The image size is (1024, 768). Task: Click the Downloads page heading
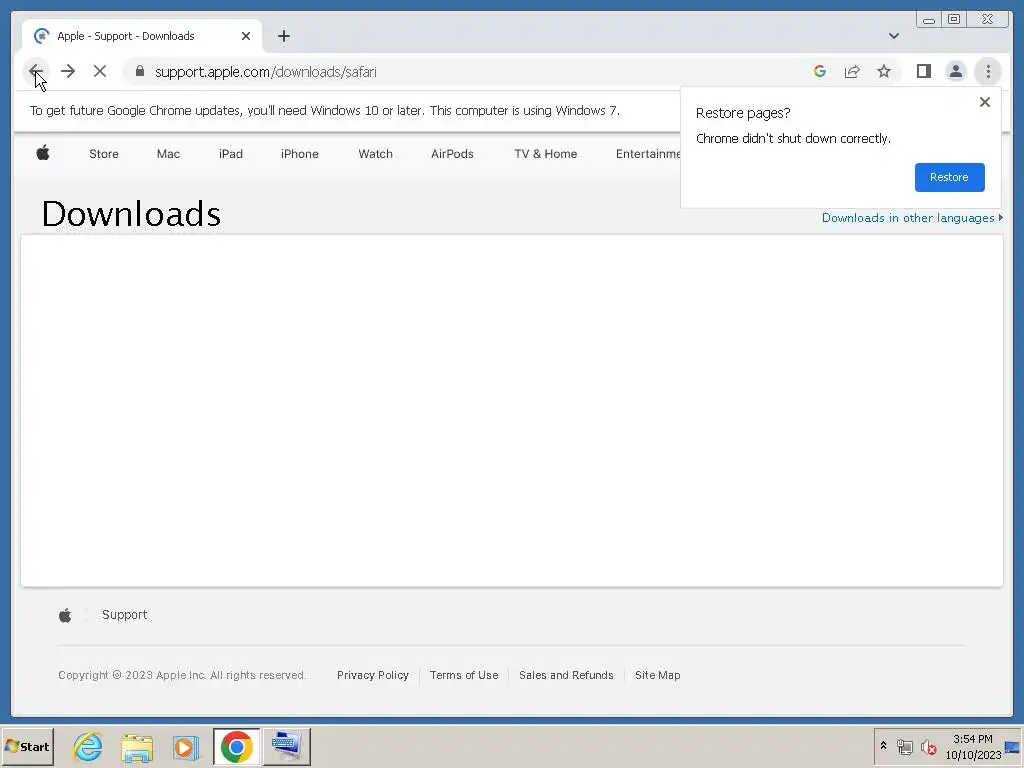(x=131, y=214)
